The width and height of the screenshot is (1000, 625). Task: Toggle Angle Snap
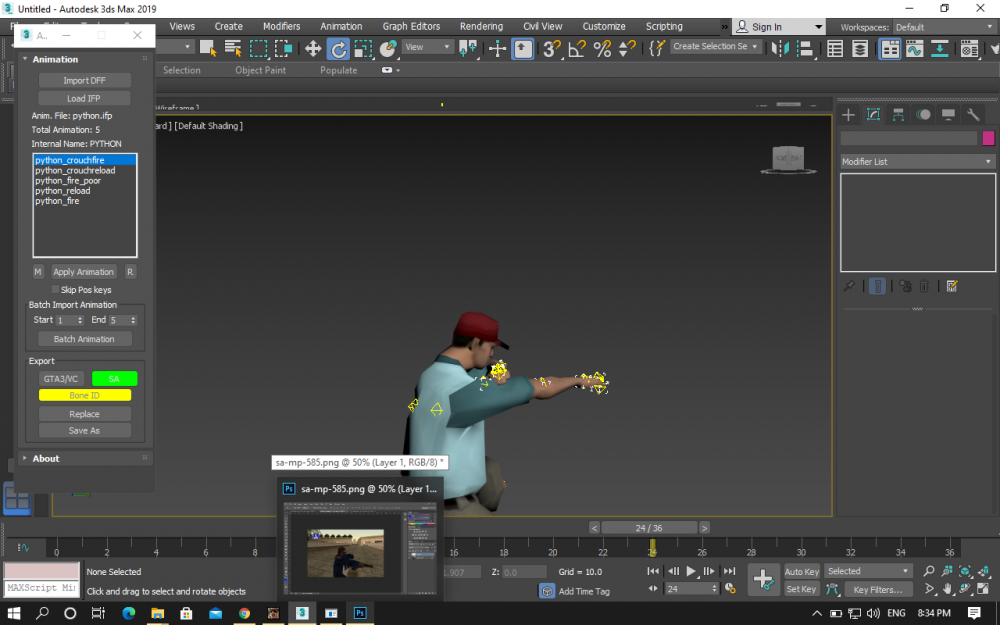577,48
